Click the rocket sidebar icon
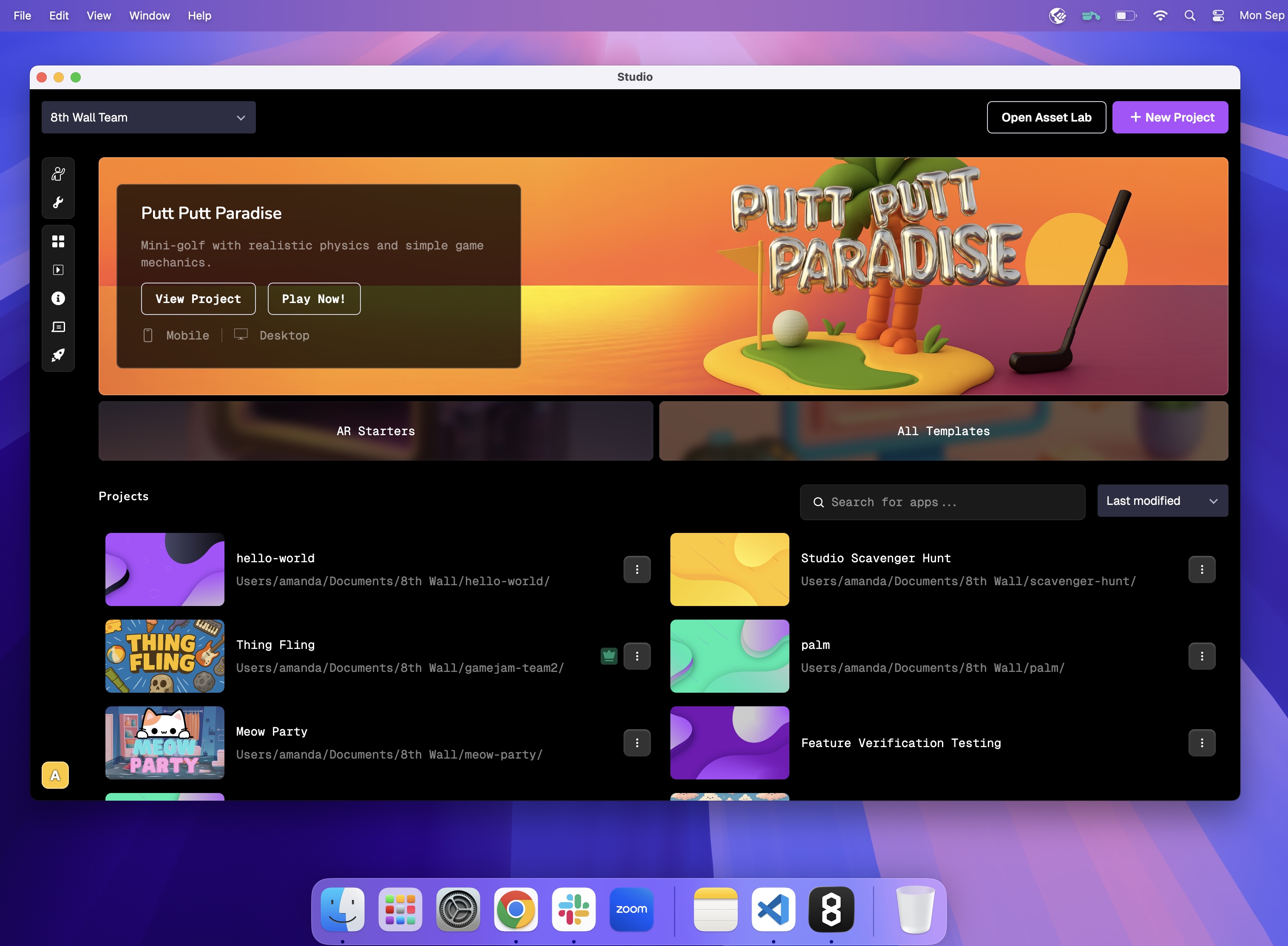 point(58,355)
